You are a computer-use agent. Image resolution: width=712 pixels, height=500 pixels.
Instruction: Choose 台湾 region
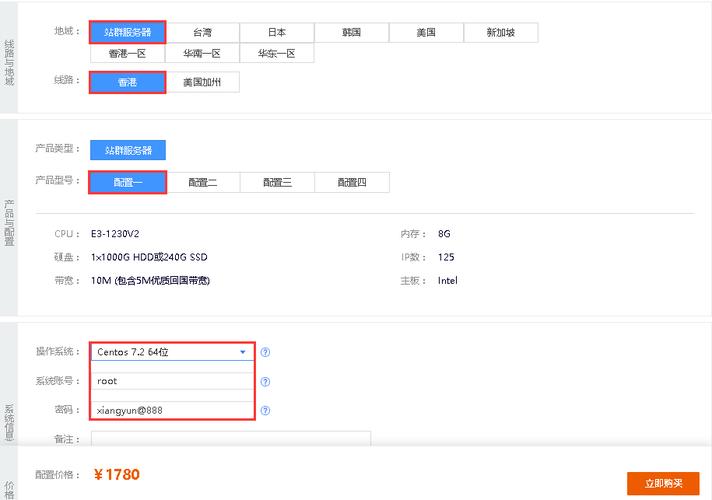pos(203,32)
